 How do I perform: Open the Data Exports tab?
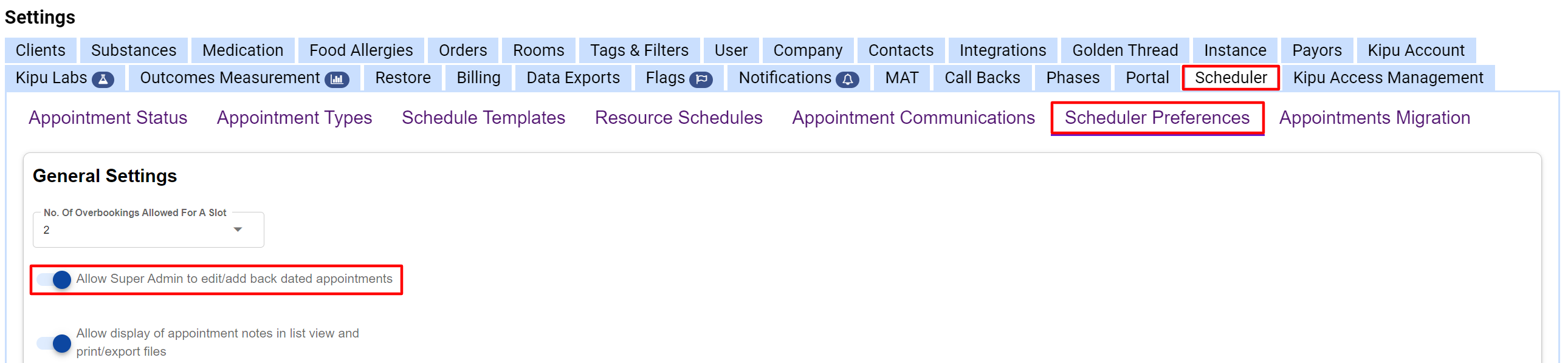573,78
